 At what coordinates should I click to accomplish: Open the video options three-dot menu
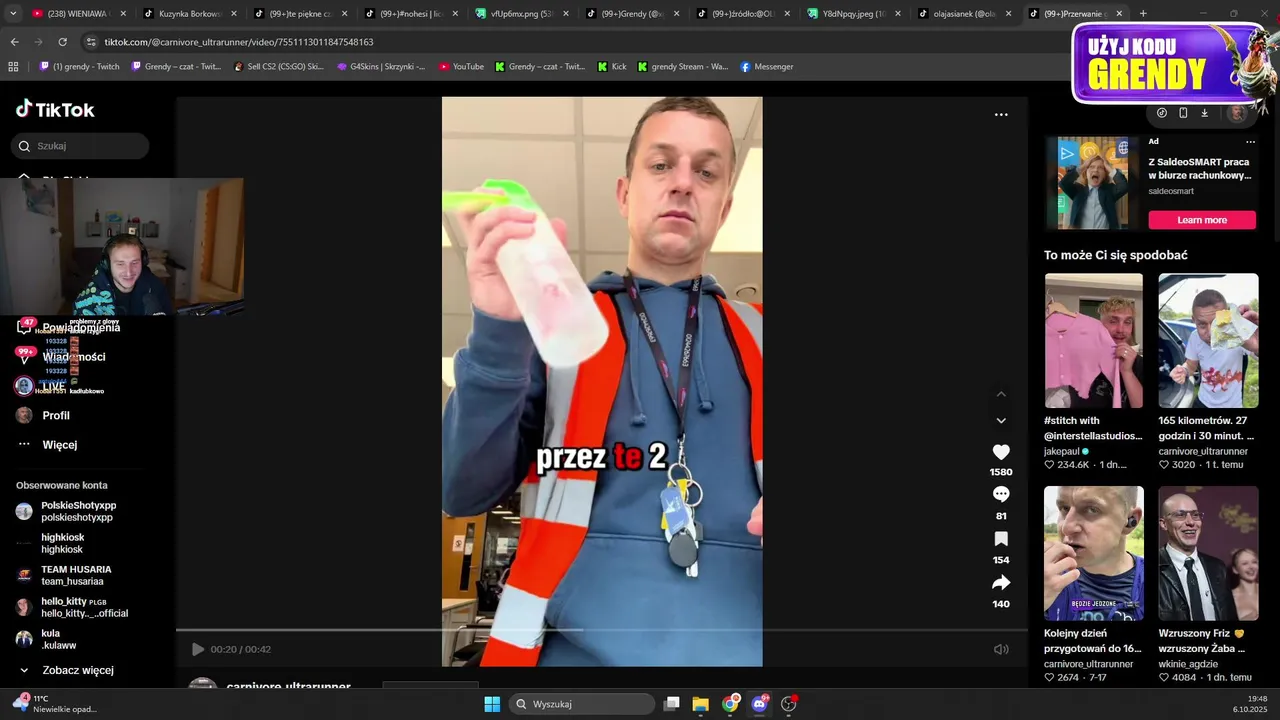coord(1001,115)
